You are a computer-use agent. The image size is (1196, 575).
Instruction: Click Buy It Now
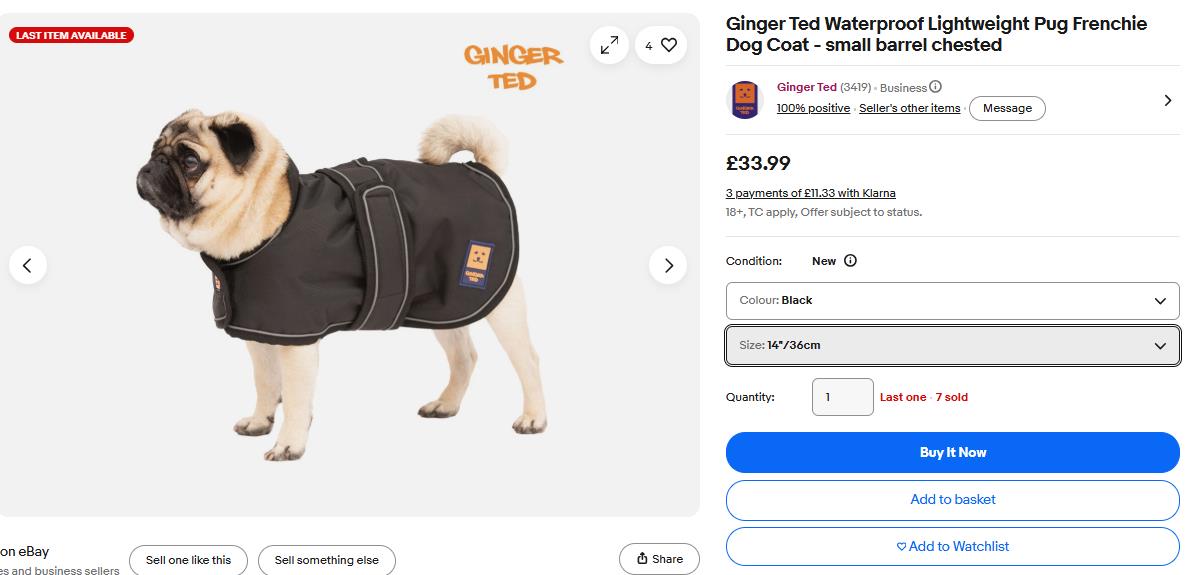point(953,452)
